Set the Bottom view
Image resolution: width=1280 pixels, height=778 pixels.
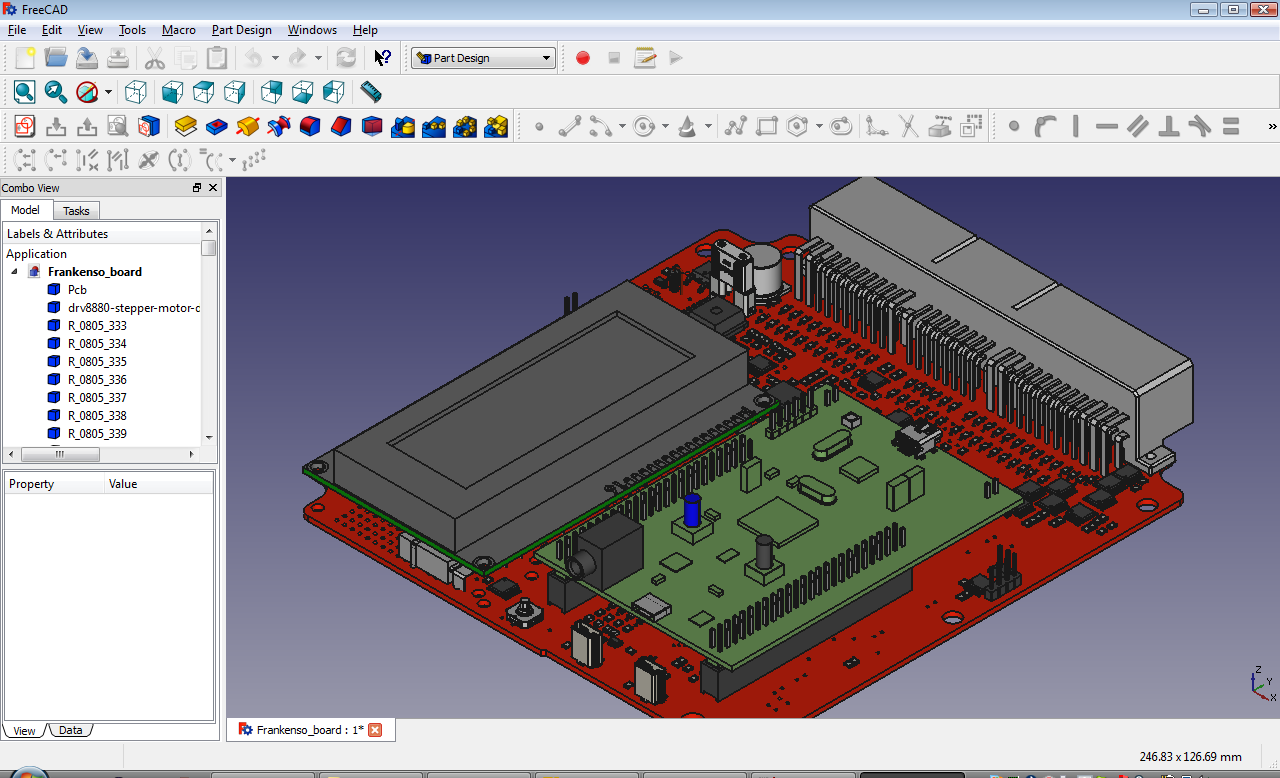(x=302, y=92)
